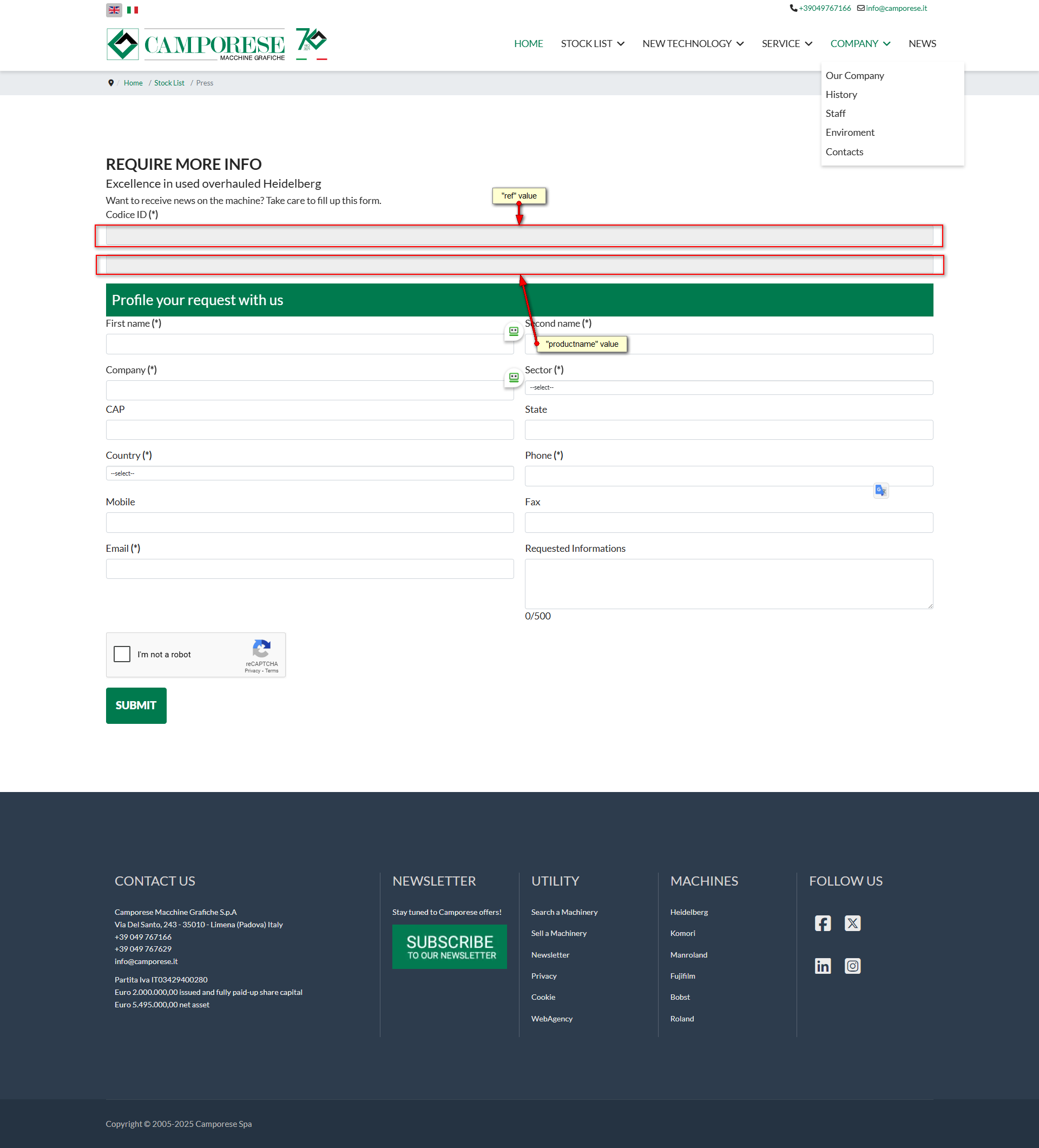This screenshot has height=1148, width=1039.
Task: Click the LinkedIn icon in footer
Action: coord(823,966)
